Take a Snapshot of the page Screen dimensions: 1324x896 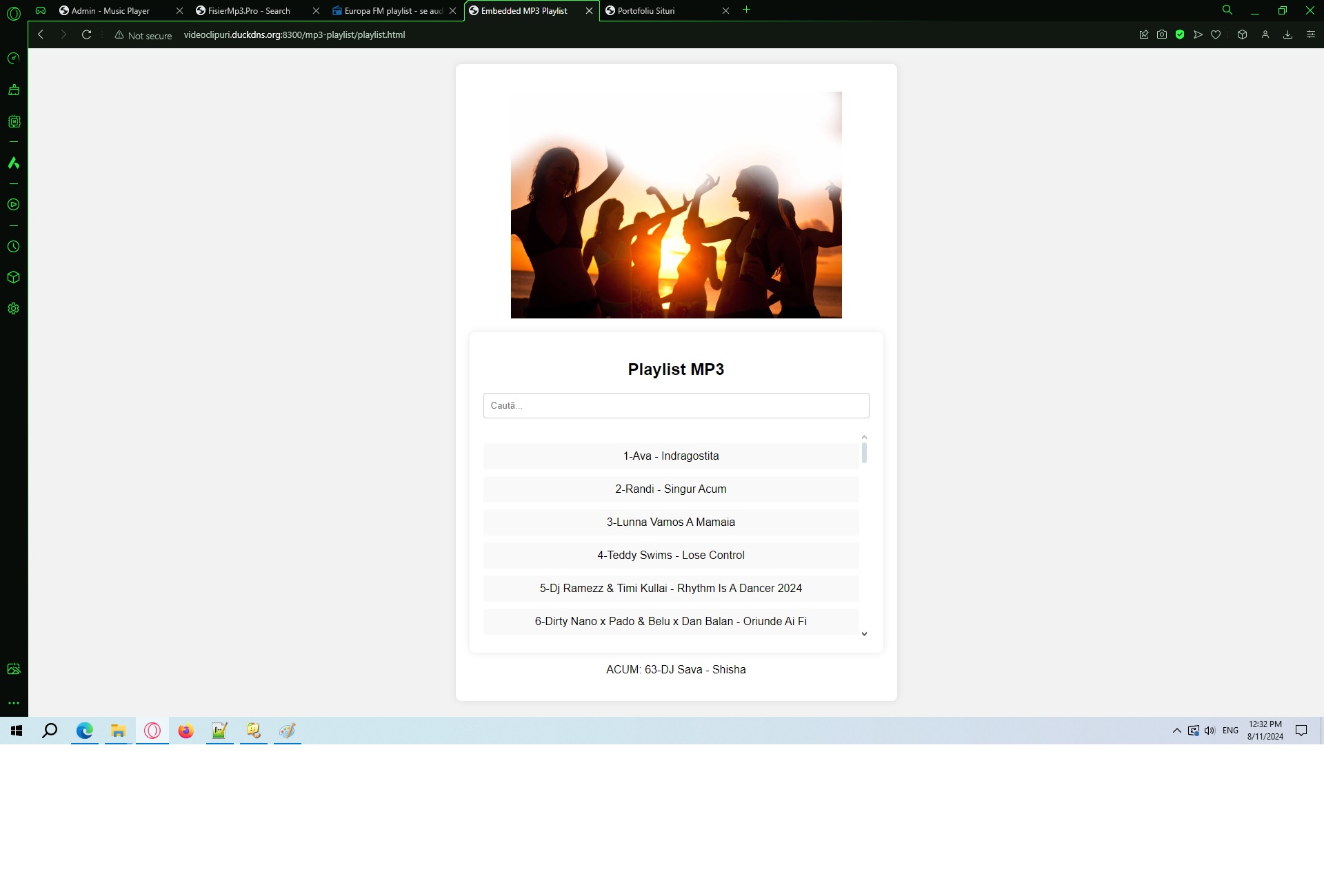[1162, 34]
